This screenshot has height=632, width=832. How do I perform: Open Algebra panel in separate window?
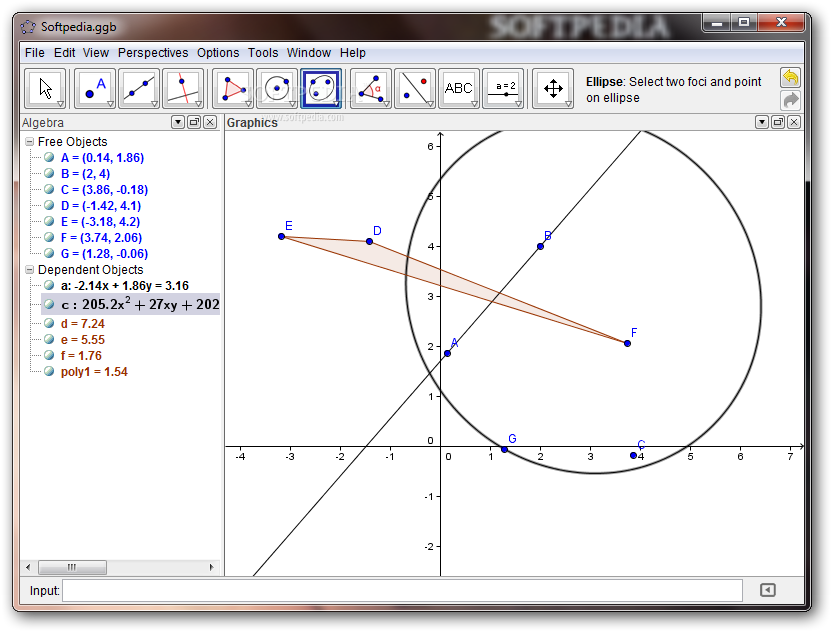[x=194, y=123]
